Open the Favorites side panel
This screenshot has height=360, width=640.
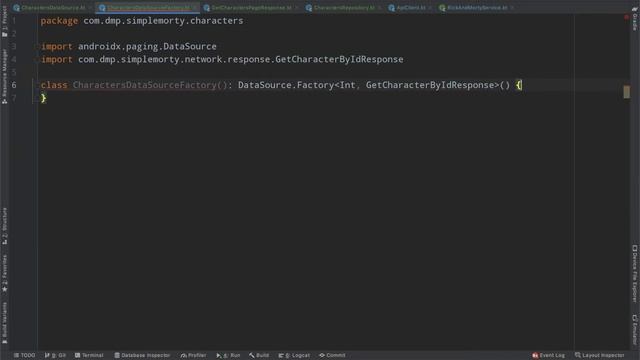pyautogui.click(x=4, y=273)
